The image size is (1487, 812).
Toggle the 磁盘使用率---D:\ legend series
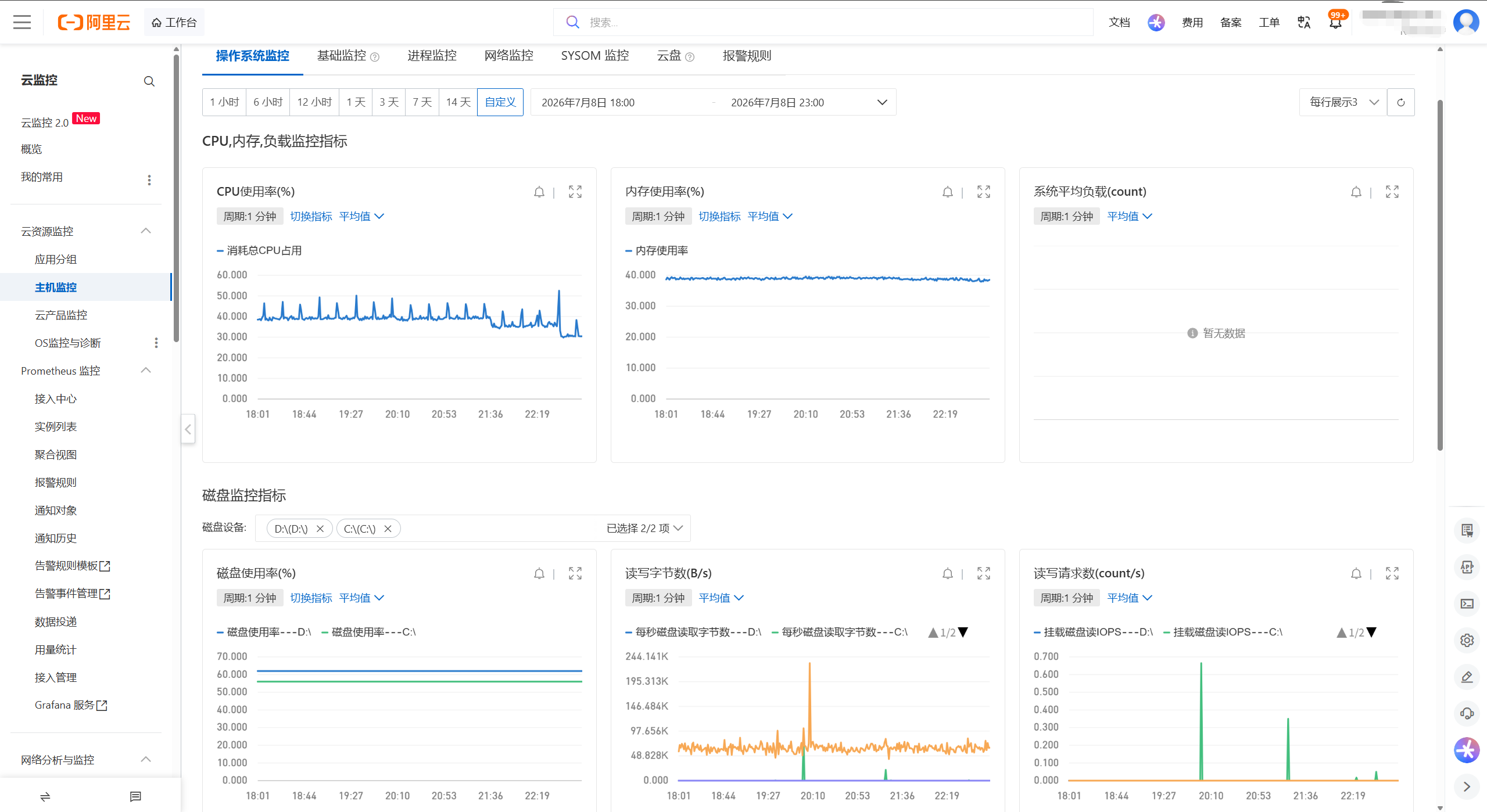pos(264,632)
